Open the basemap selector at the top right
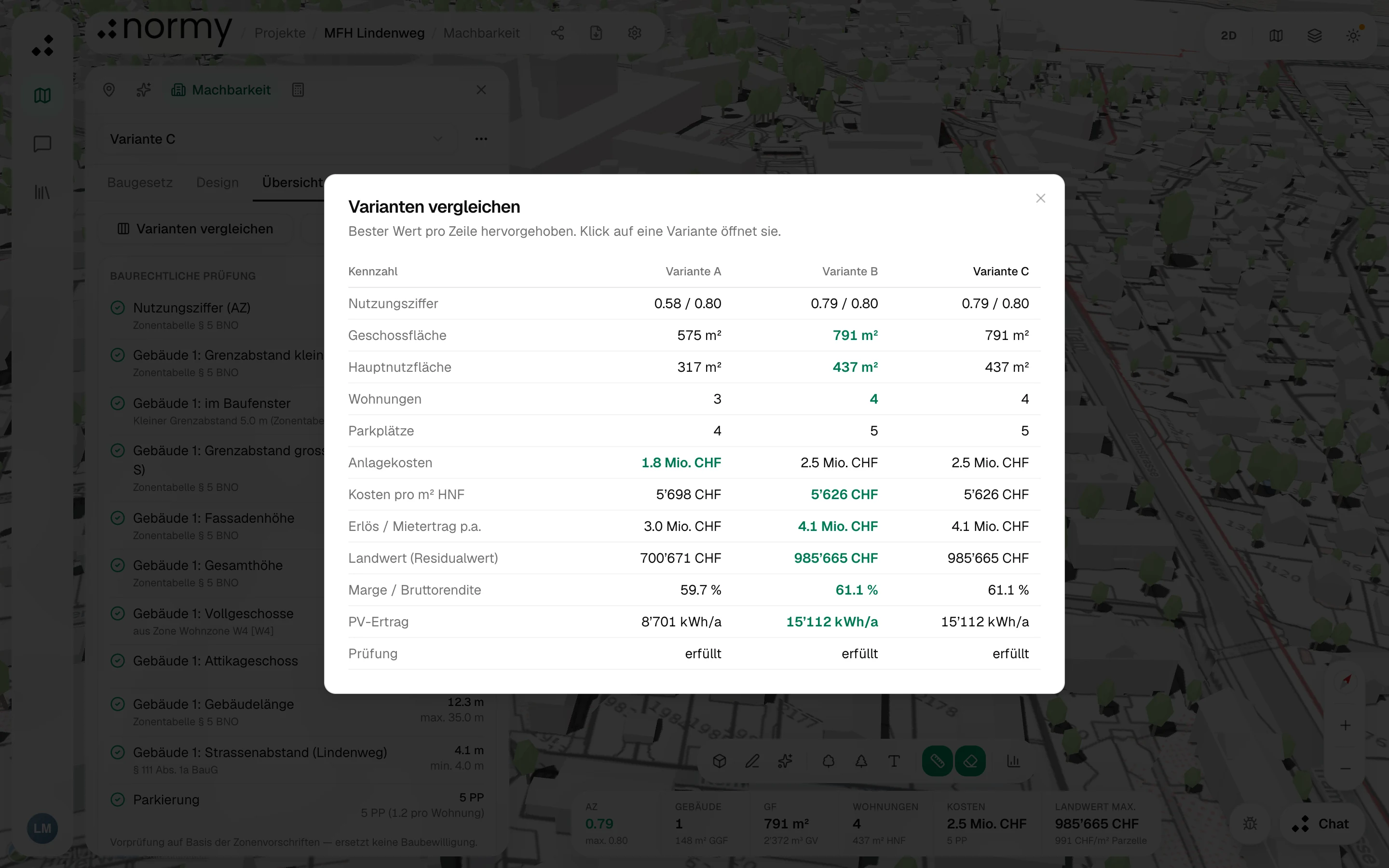The height and width of the screenshot is (868, 1389). coord(1276,36)
